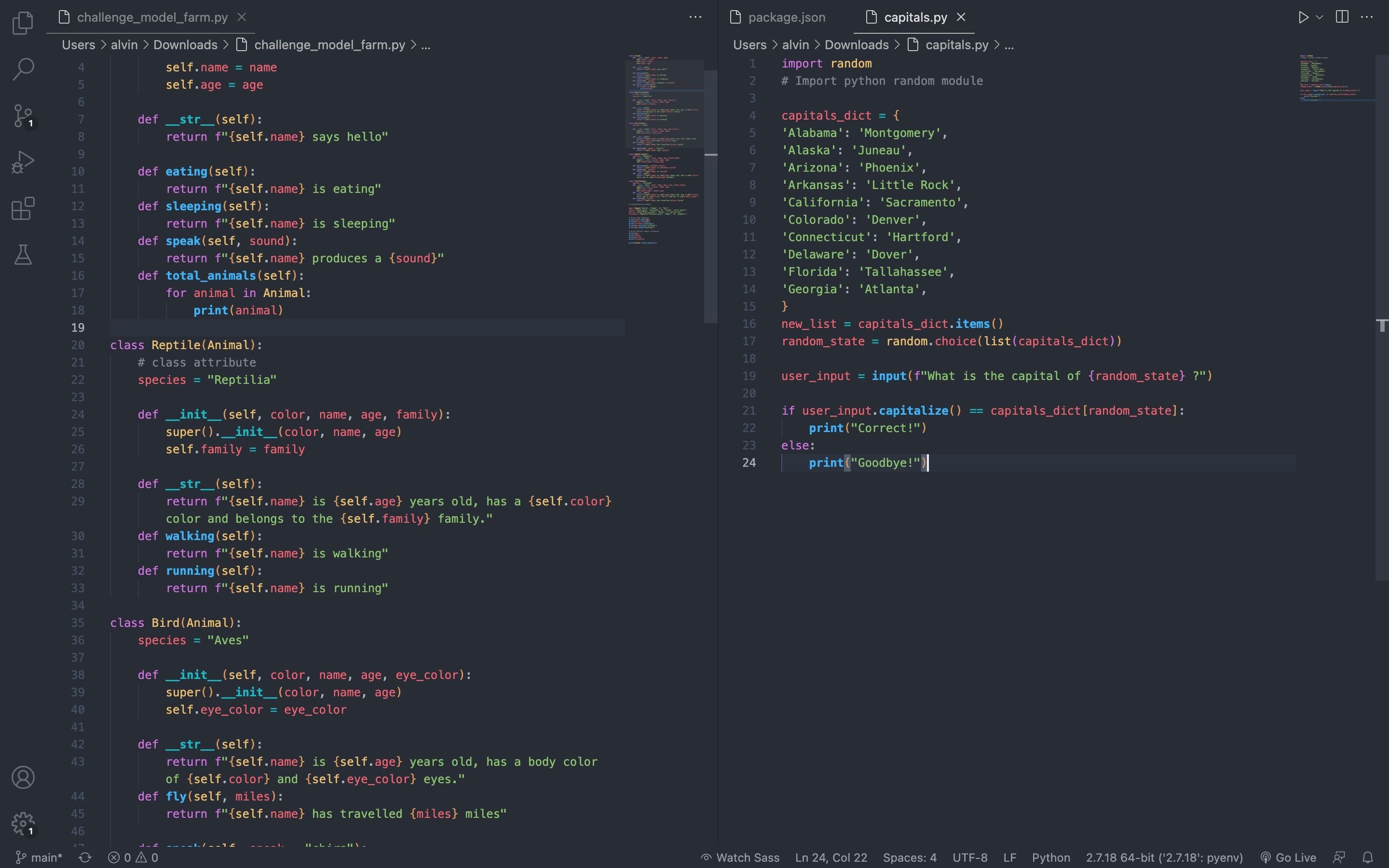Open left editor More Actions menu
The height and width of the screenshot is (868, 1389).
pyautogui.click(x=695, y=17)
